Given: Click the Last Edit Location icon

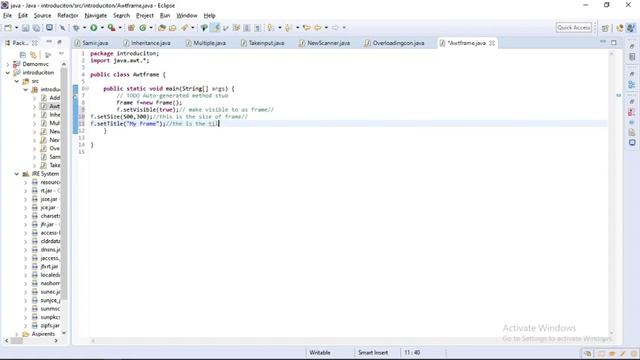Looking at the screenshot, I should (x=307, y=28).
